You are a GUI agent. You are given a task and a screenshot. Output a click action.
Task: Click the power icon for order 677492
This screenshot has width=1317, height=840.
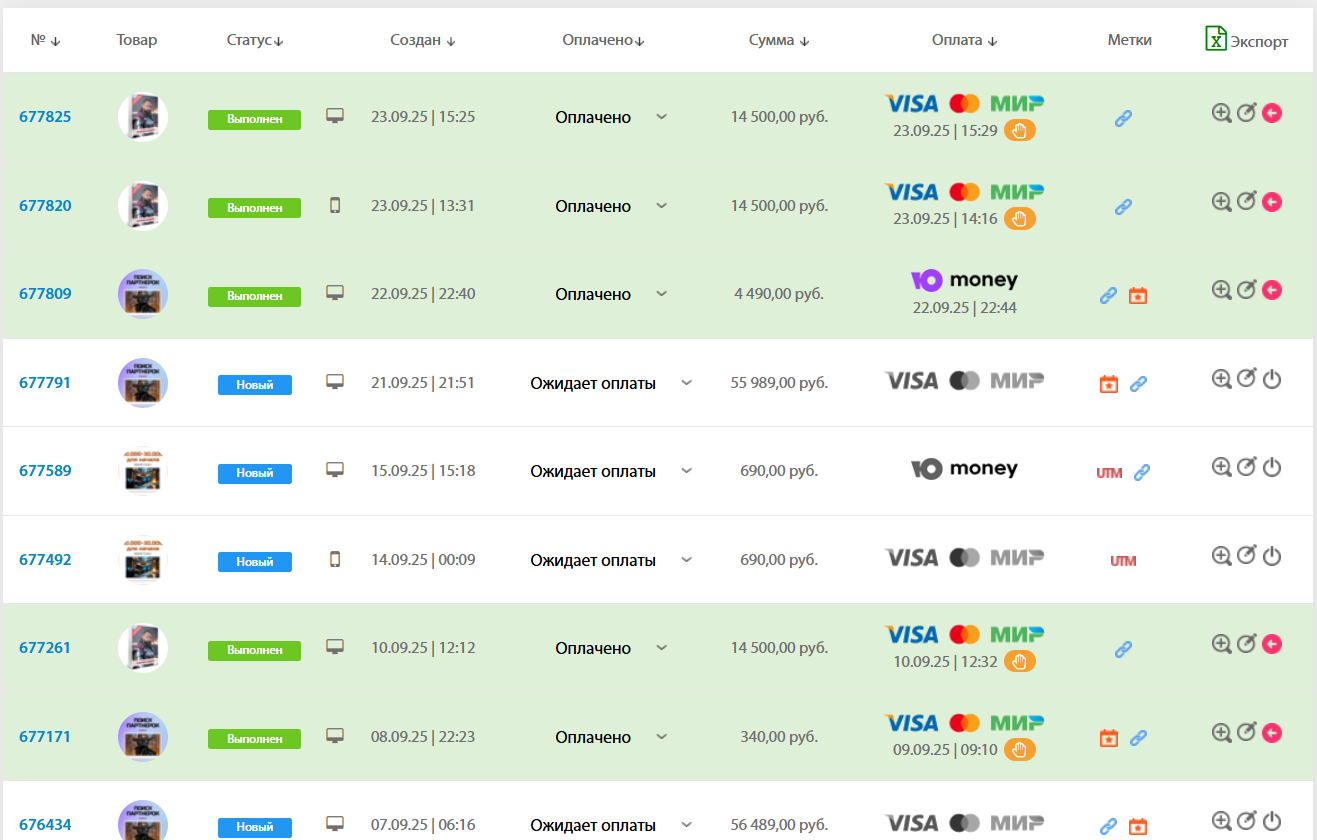[1272, 556]
